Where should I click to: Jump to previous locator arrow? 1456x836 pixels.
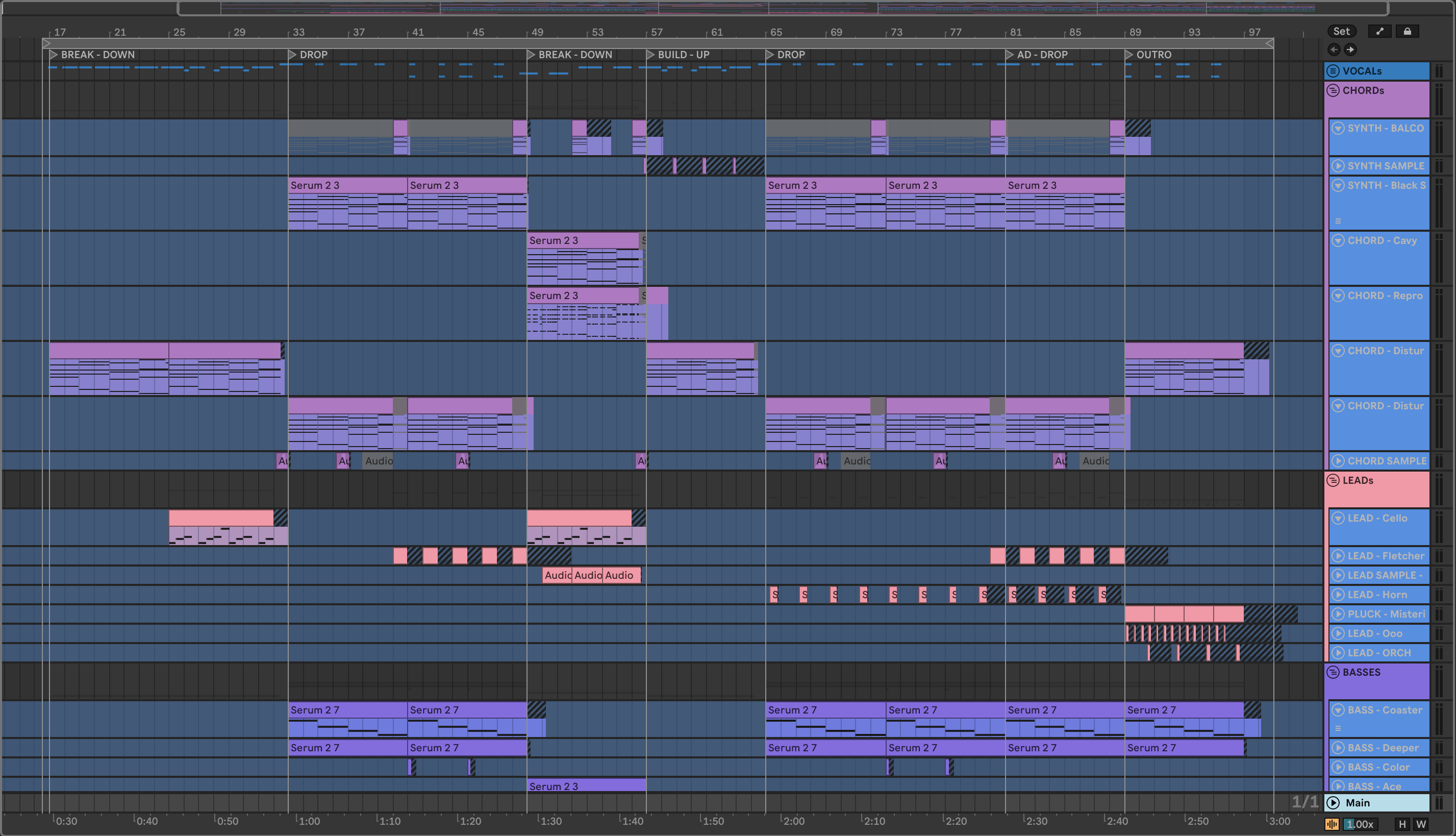pos(1334,50)
